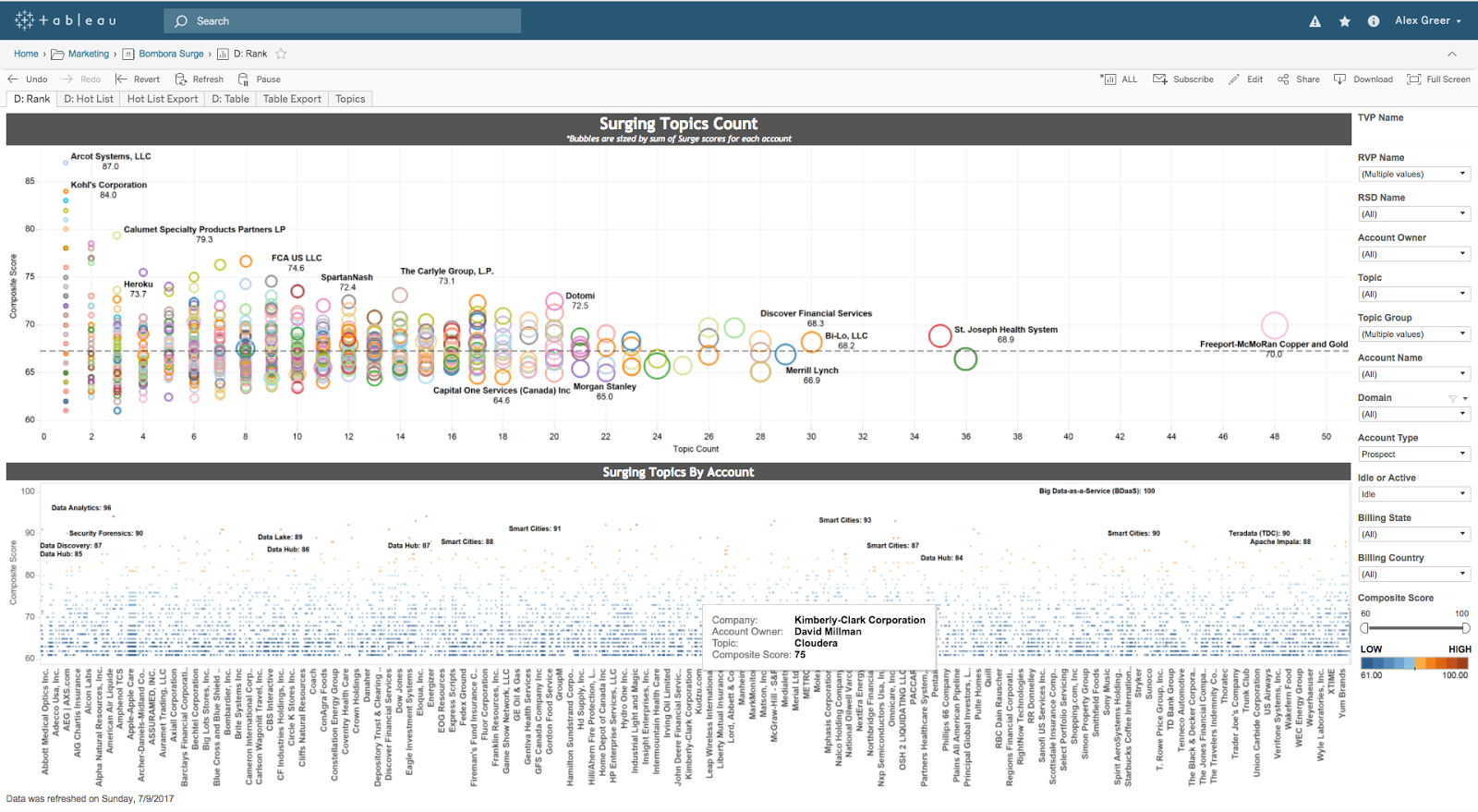Open Billing State filter dropdown
The image size is (1478, 812).
click(x=1413, y=534)
